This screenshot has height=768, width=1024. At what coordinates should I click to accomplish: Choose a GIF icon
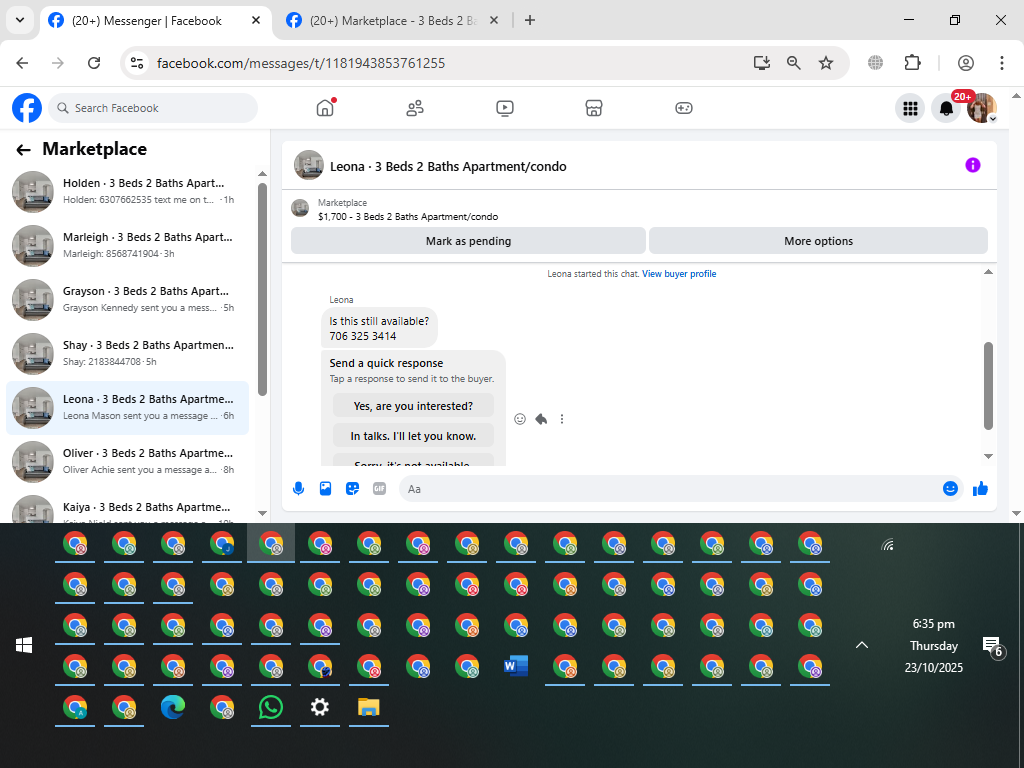point(379,488)
